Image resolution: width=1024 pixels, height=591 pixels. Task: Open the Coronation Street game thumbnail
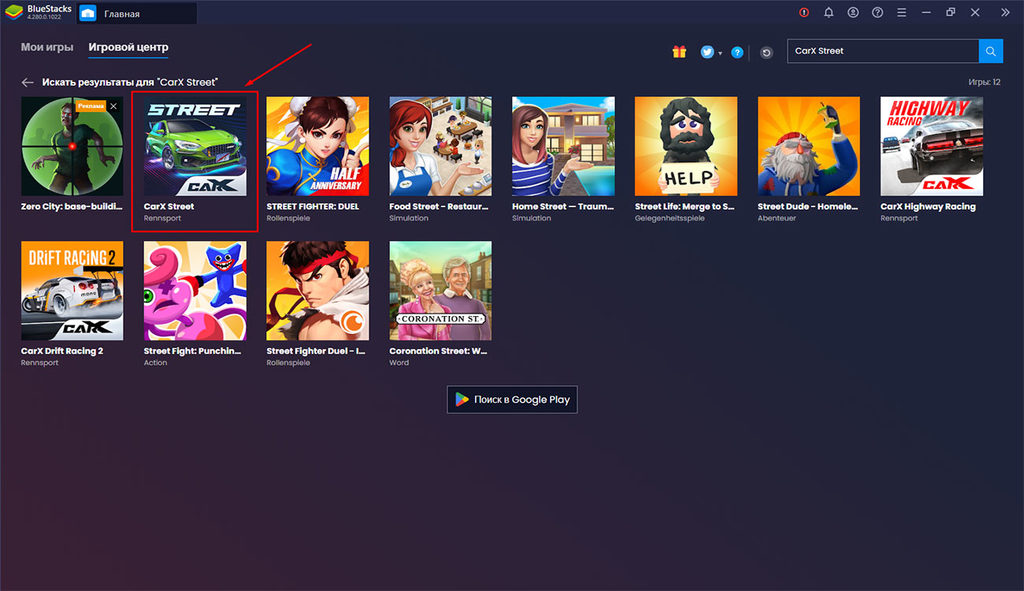(x=440, y=291)
